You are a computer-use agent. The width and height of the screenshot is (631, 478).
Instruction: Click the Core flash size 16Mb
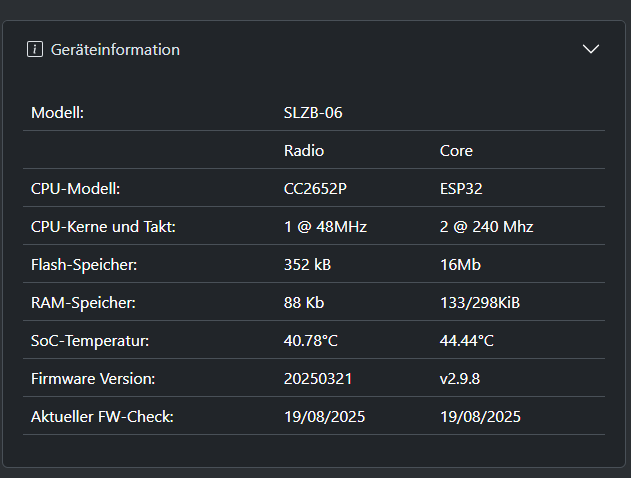pos(460,265)
